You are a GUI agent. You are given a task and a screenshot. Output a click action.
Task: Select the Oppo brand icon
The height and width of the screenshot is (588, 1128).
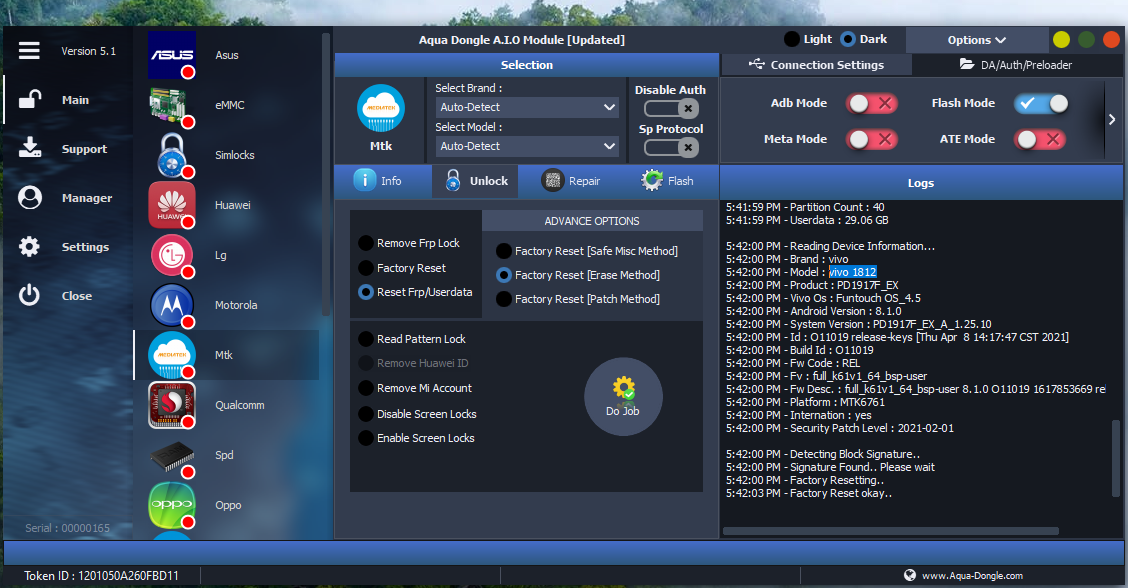click(172, 505)
